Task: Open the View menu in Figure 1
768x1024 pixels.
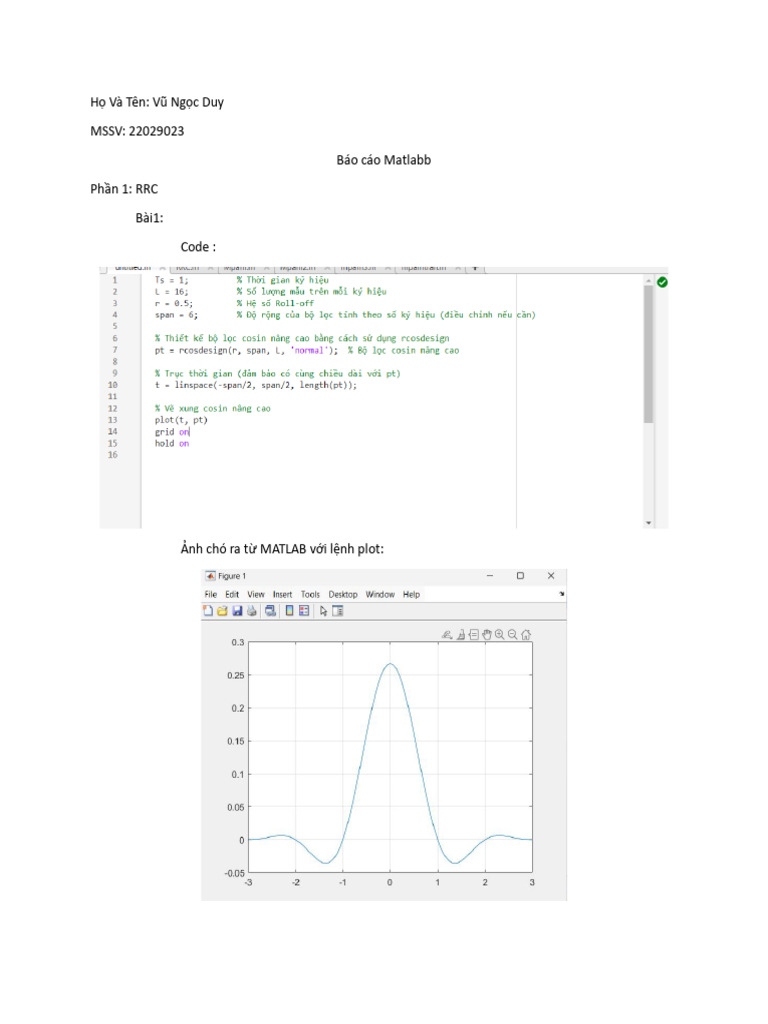Action: click(x=256, y=594)
